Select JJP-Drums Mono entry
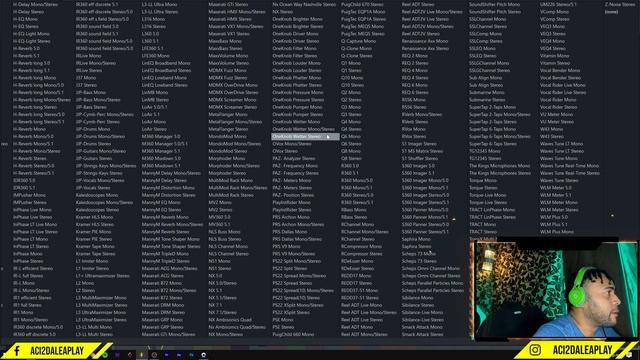Screen dimensions: 640x360 (92, 129)
